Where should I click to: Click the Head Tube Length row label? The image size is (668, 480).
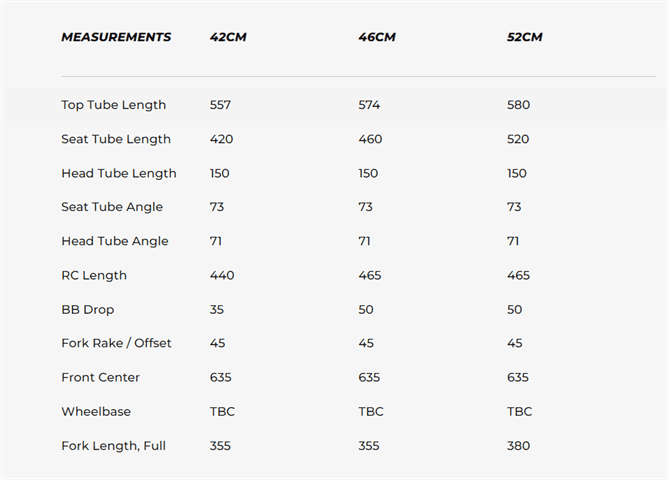(119, 173)
